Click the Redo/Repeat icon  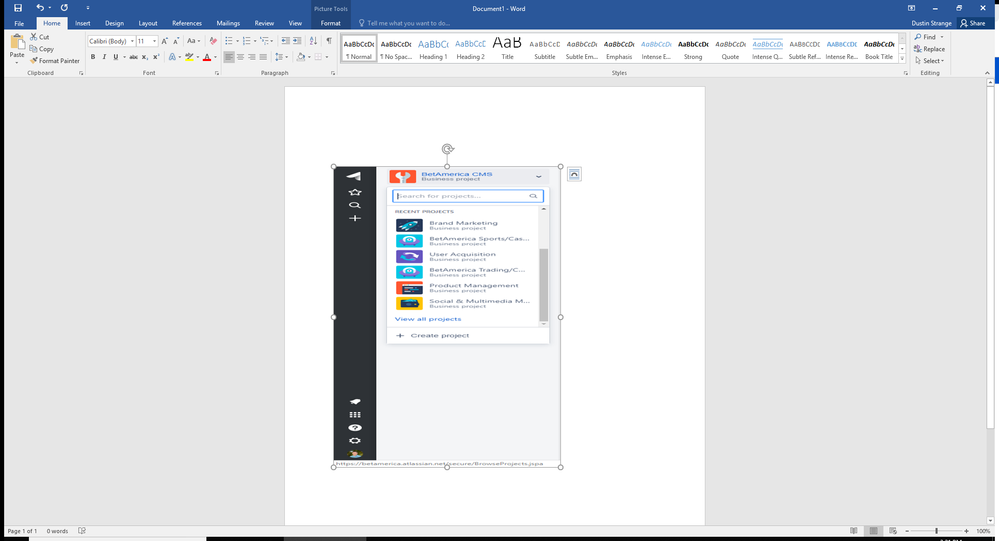64,8
